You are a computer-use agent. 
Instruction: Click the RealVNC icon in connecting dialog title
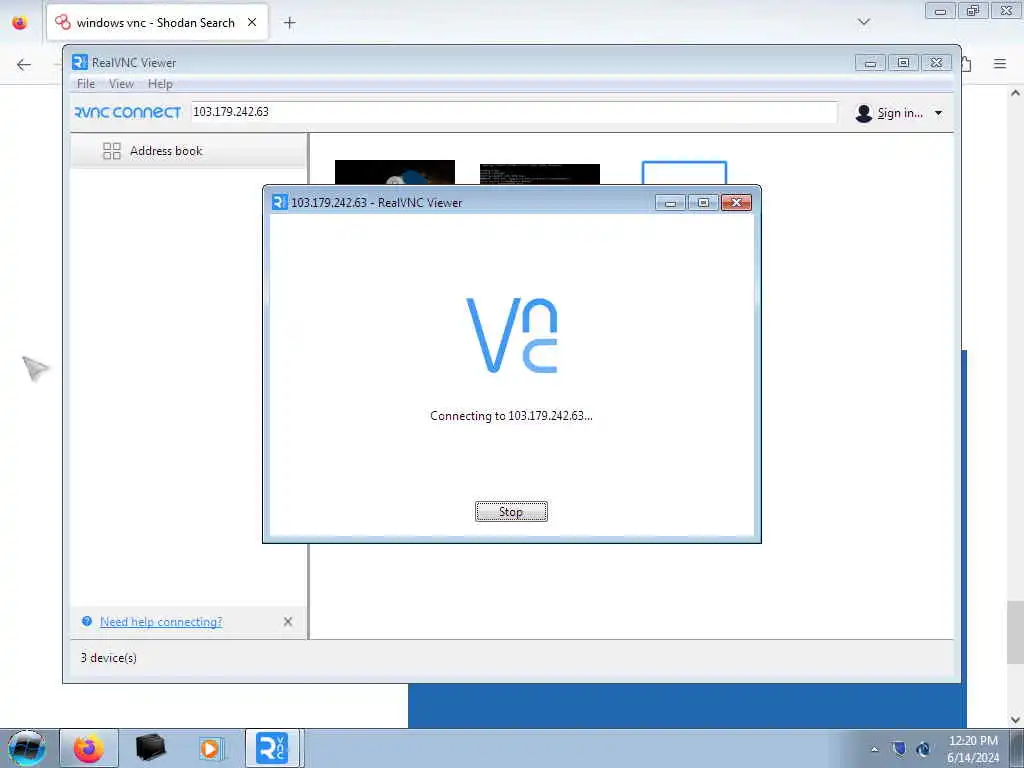tap(280, 202)
